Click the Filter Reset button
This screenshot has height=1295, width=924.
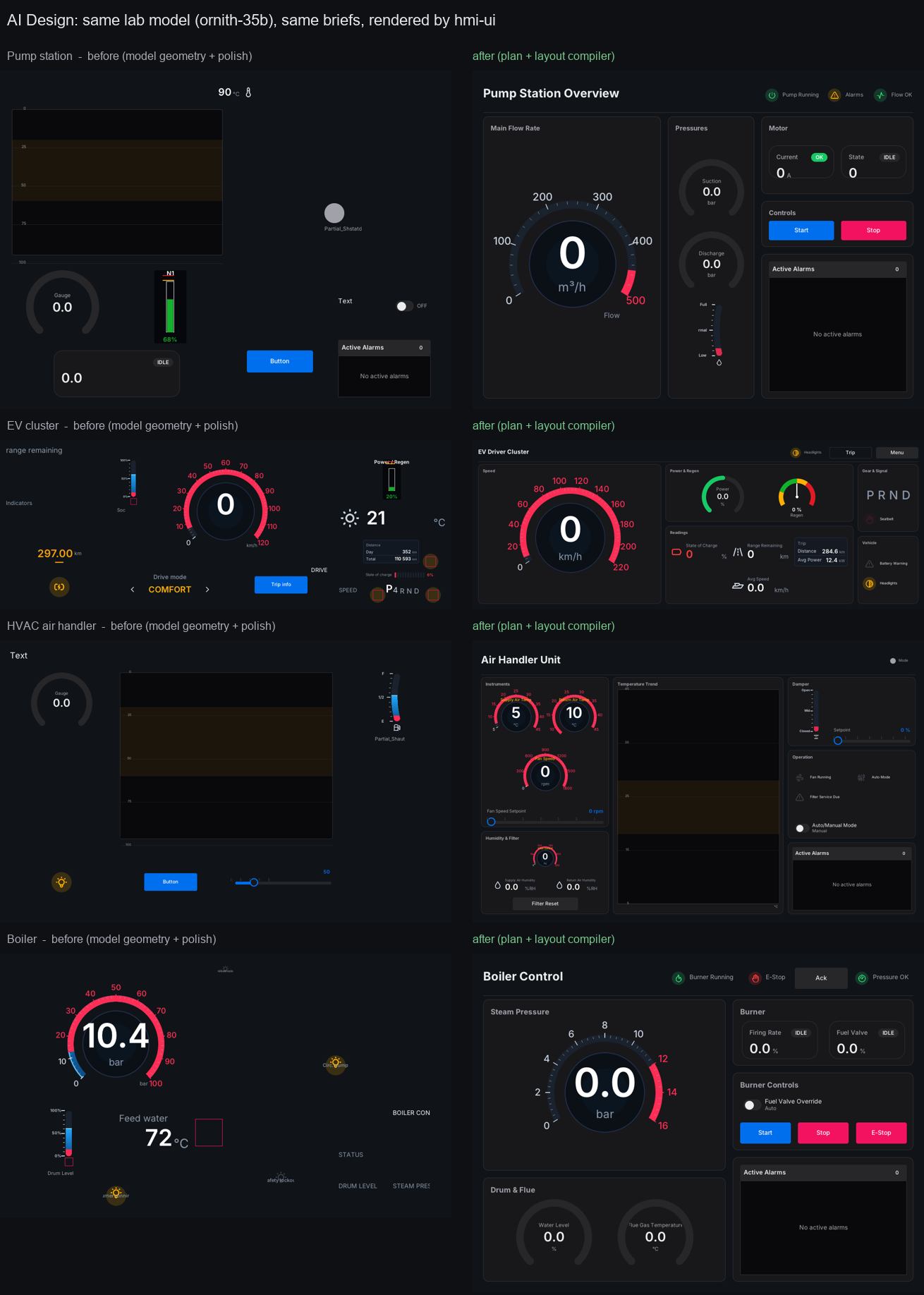point(545,904)
